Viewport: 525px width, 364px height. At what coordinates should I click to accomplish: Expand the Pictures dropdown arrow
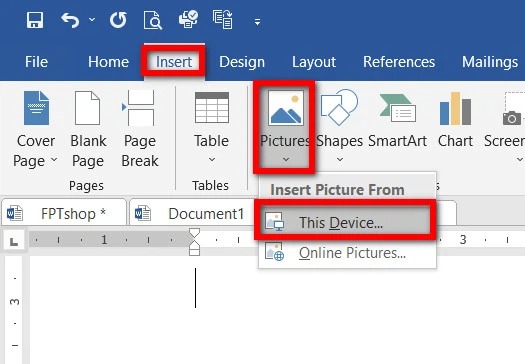286,160
